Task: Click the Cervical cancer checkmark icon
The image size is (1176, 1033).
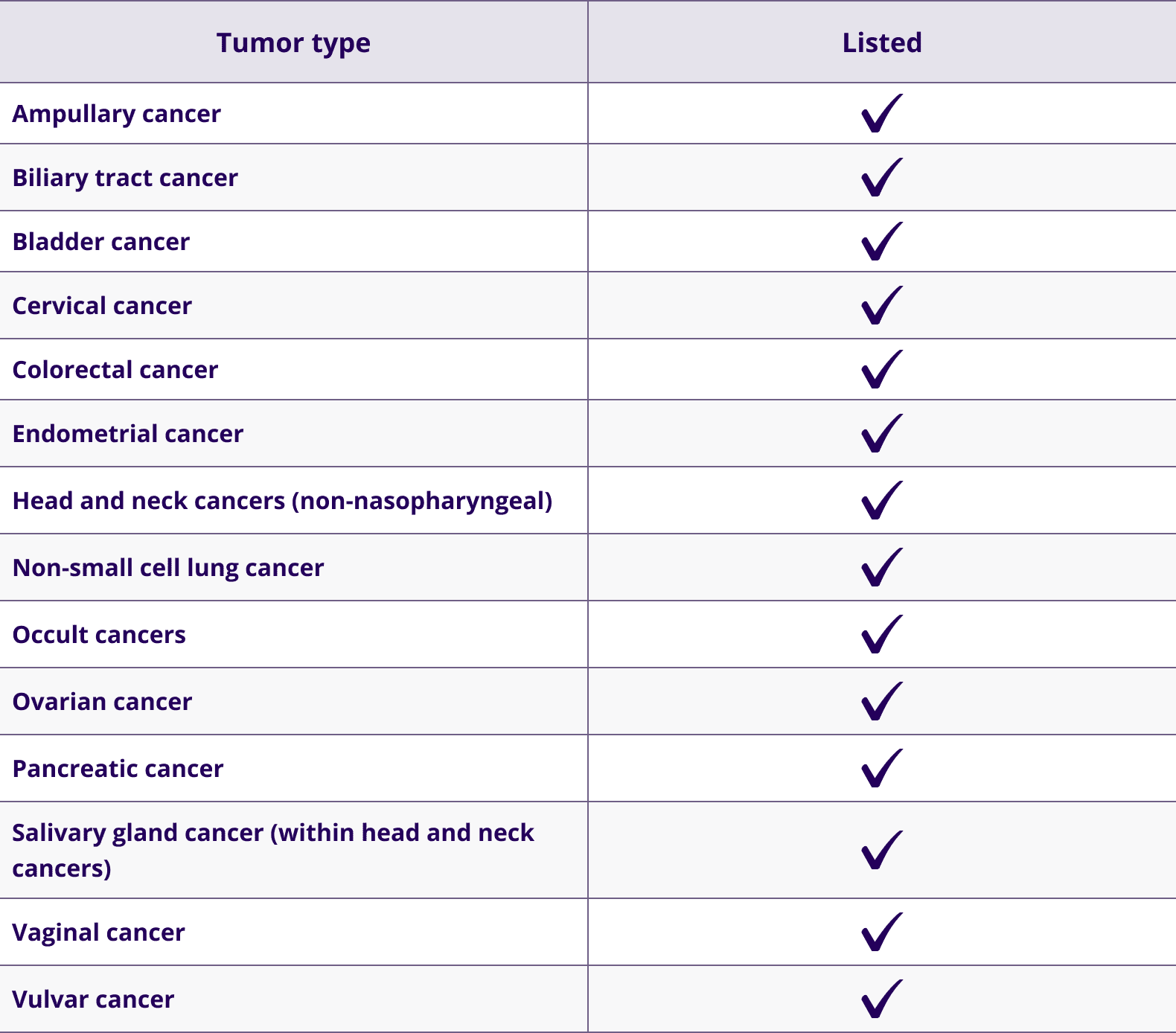Action: (x=881, y=306)
